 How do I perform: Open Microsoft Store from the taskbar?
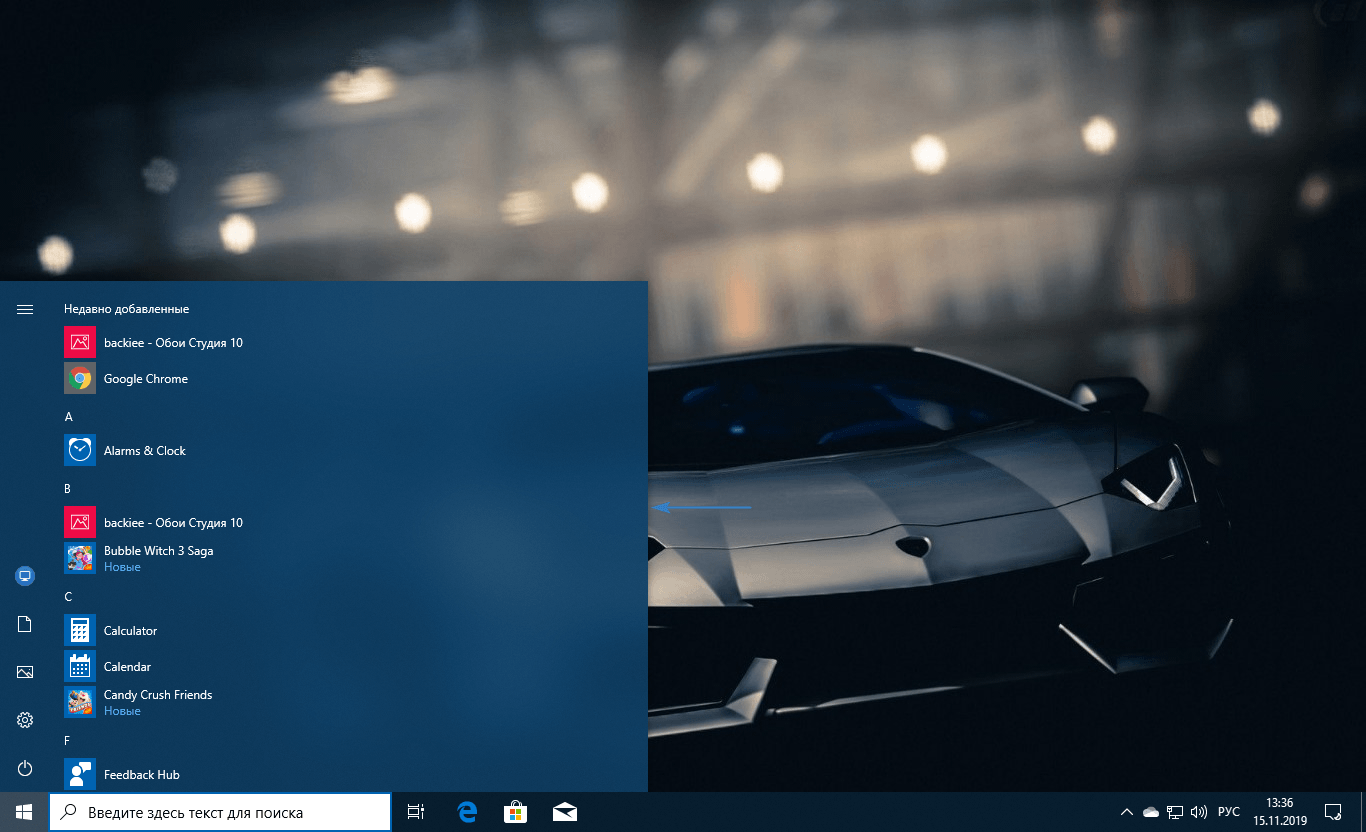(515, 812)
